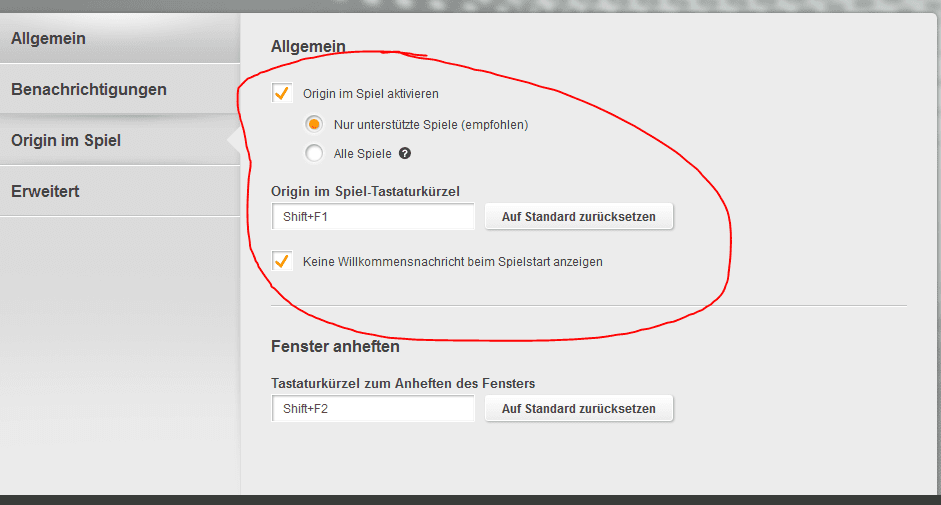Toggle Keine Willkommensnachricht beim Spielstart checkbox
Screen dimensions: 941x505
point(282,261)
